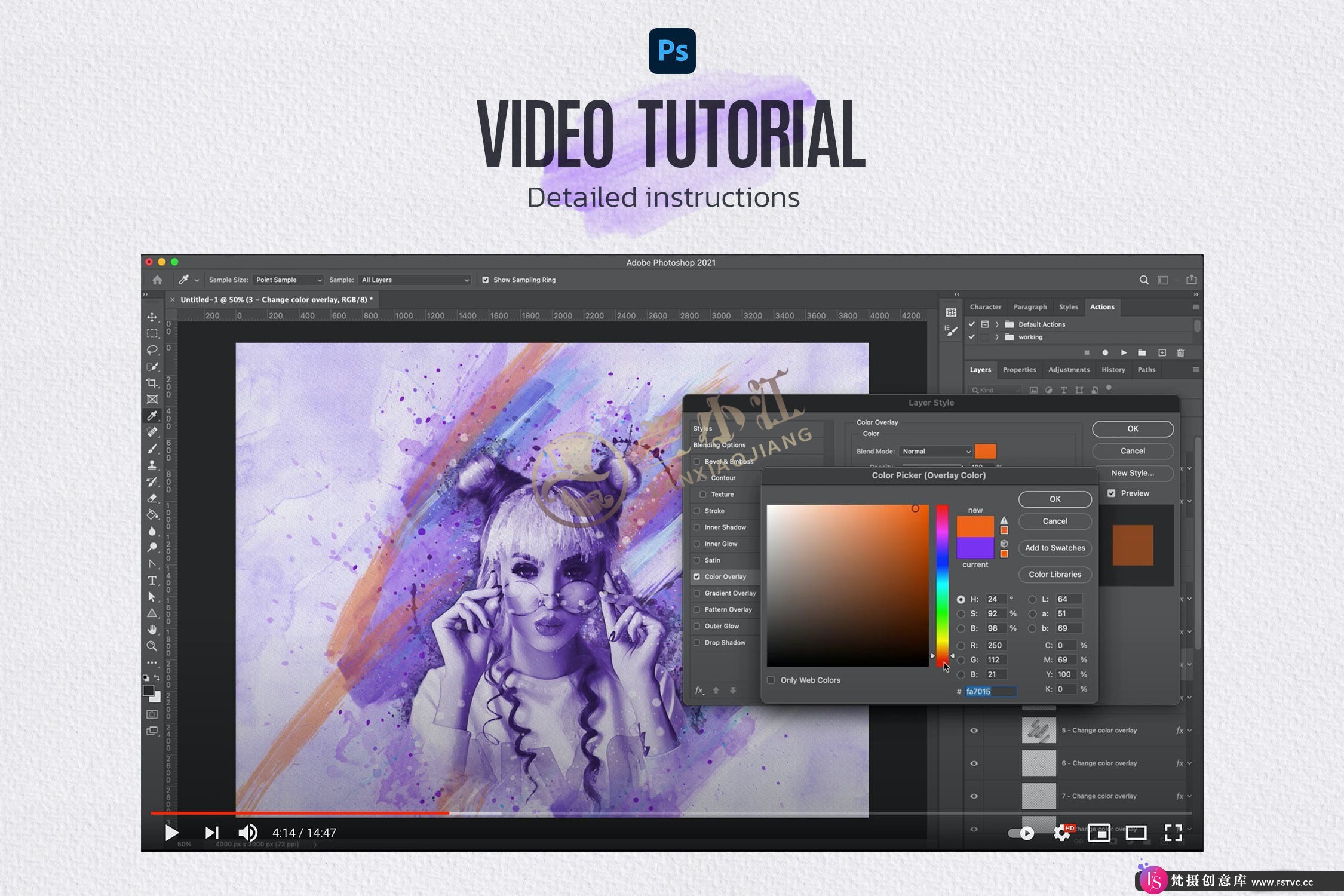Select the Eyedropper tool in the toolbar
This screenshot has width=1344, height=896.
(x=152, y=415)
